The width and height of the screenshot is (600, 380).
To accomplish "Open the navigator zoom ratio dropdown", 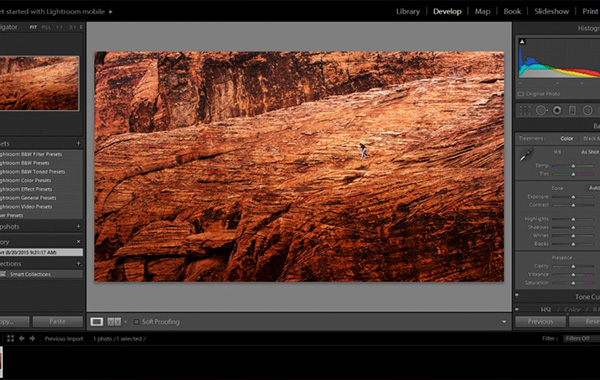I will click(x=81, y=27).
